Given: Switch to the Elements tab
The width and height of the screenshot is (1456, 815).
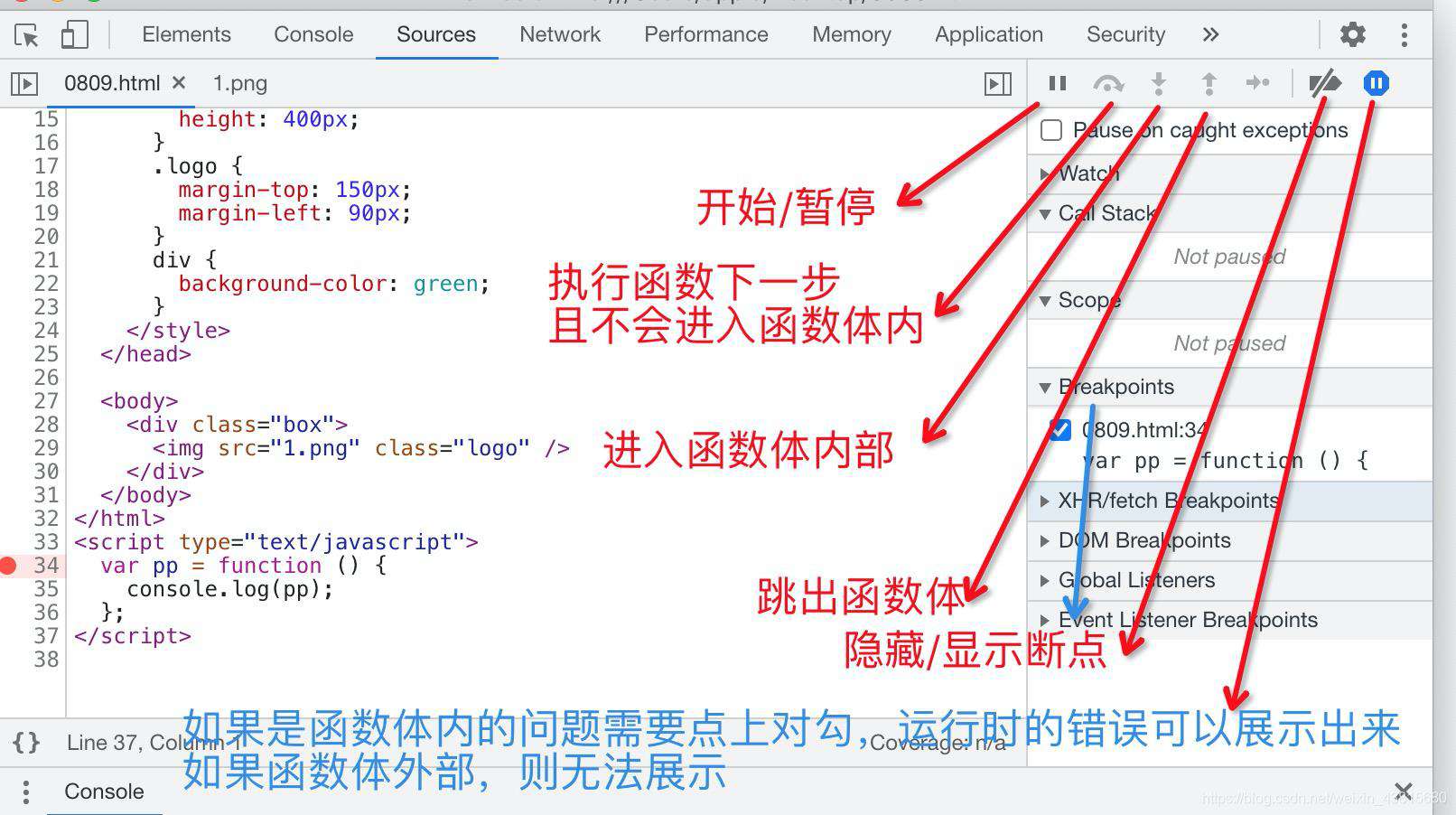Looking at the screenshot, I should [186, 34].
